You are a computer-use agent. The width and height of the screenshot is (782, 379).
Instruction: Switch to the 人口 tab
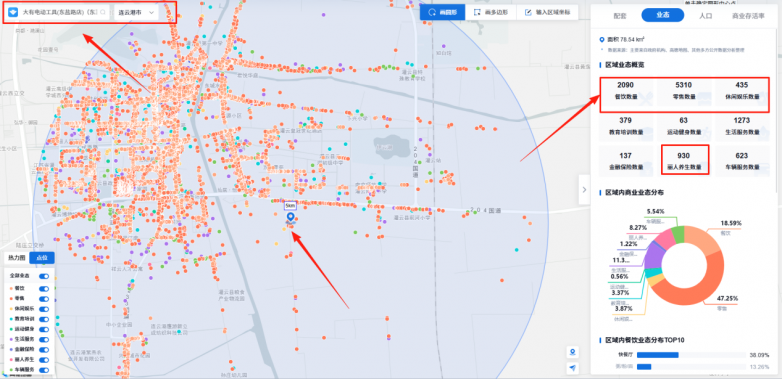tap(705, 15)
